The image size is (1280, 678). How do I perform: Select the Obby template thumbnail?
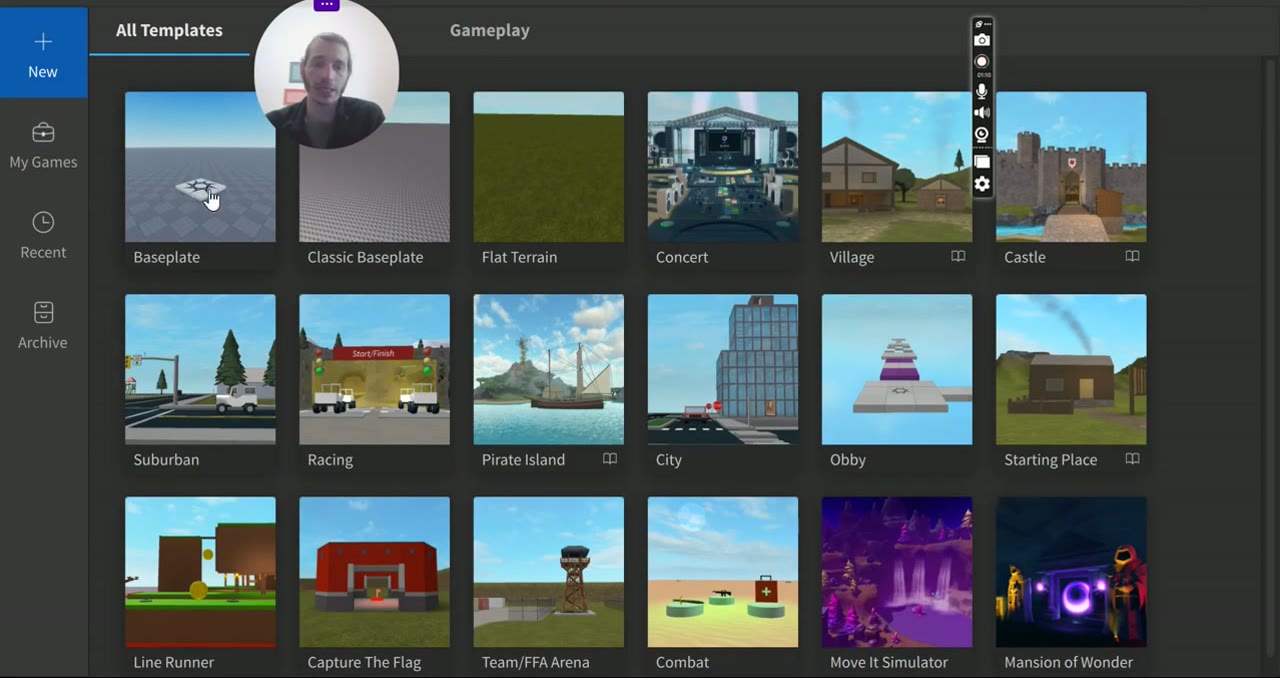pos(897,369)
